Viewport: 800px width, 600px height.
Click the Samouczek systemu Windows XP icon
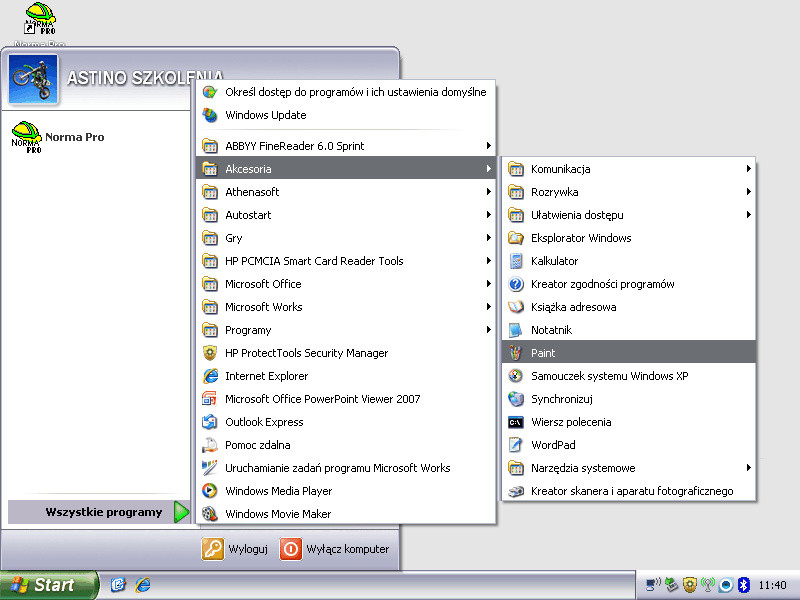tap(516, 376)
